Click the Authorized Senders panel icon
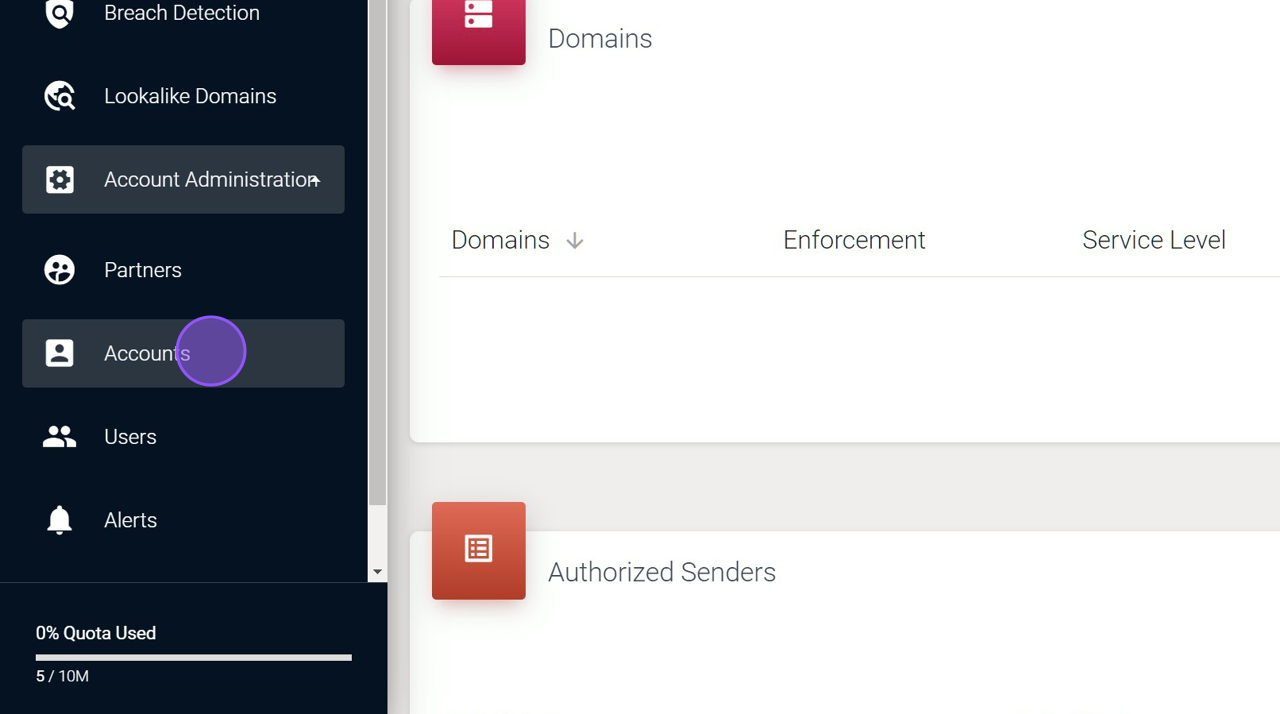 click(478, 550)
